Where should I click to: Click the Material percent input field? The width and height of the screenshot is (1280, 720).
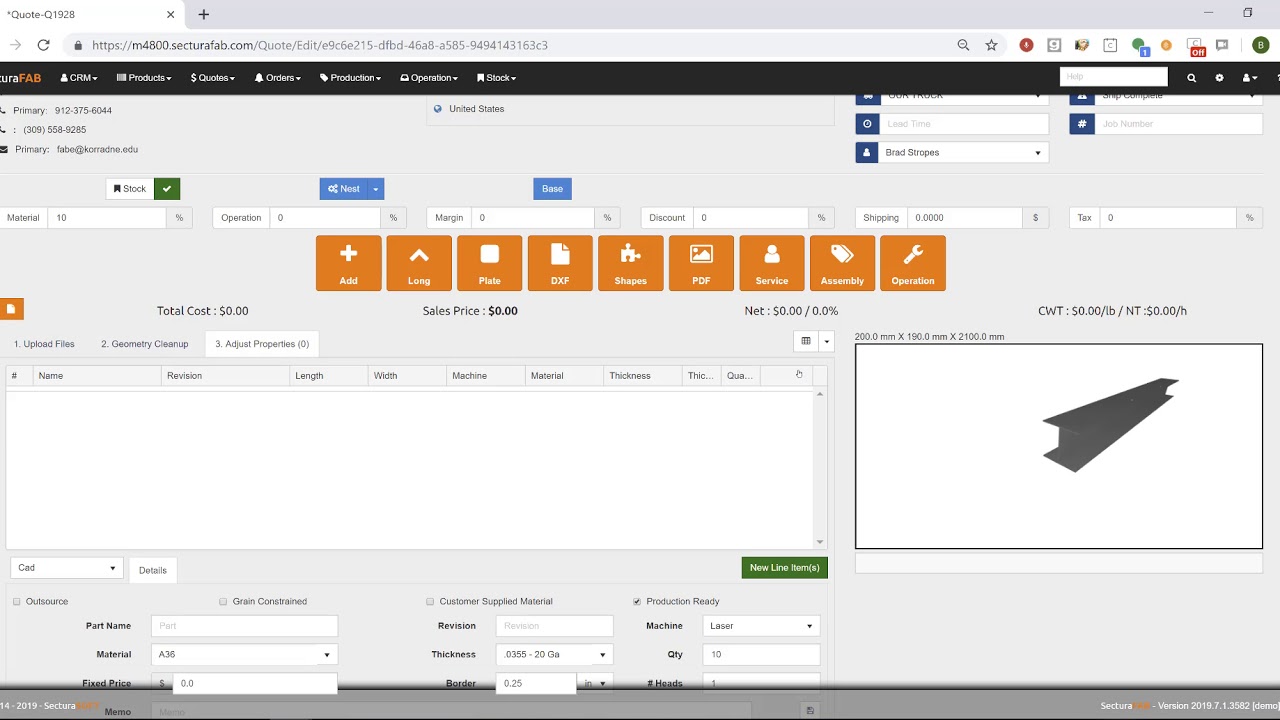[108, 218]
